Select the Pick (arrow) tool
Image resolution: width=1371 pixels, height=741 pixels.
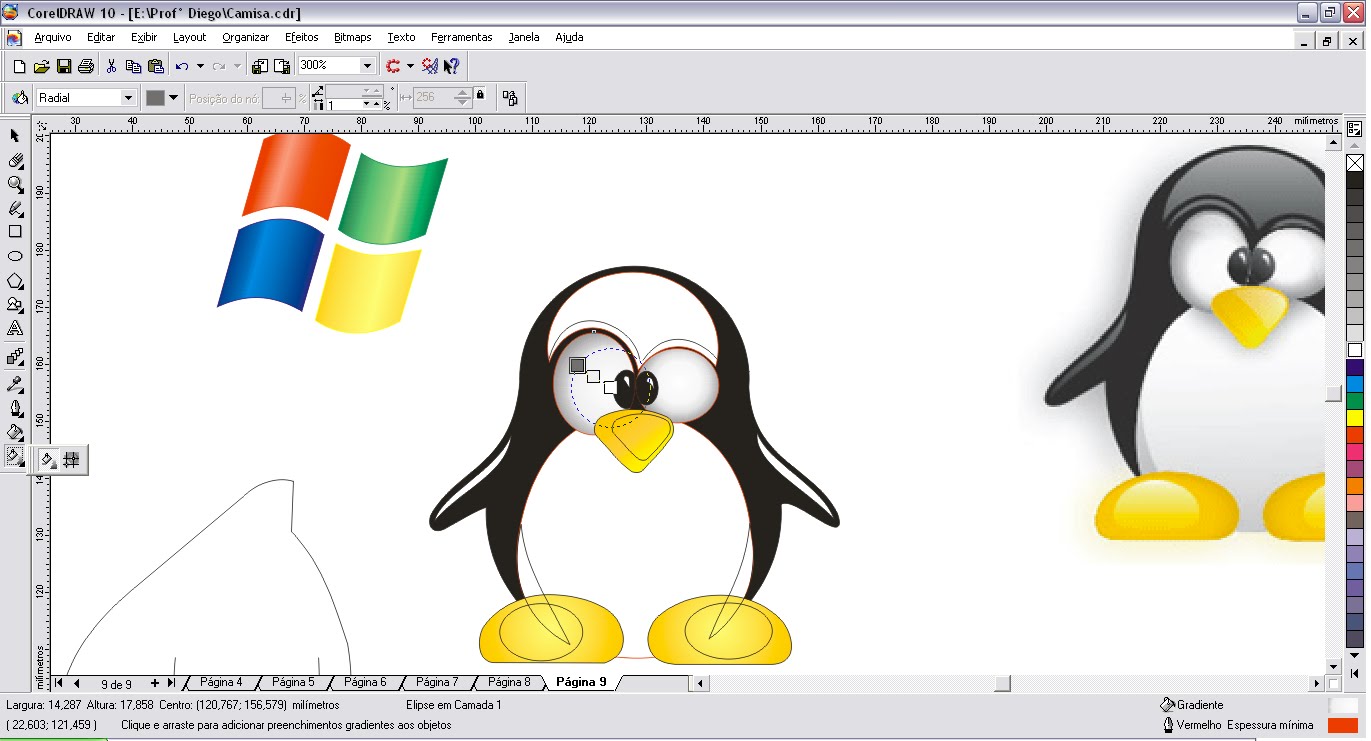pos(15,135)
